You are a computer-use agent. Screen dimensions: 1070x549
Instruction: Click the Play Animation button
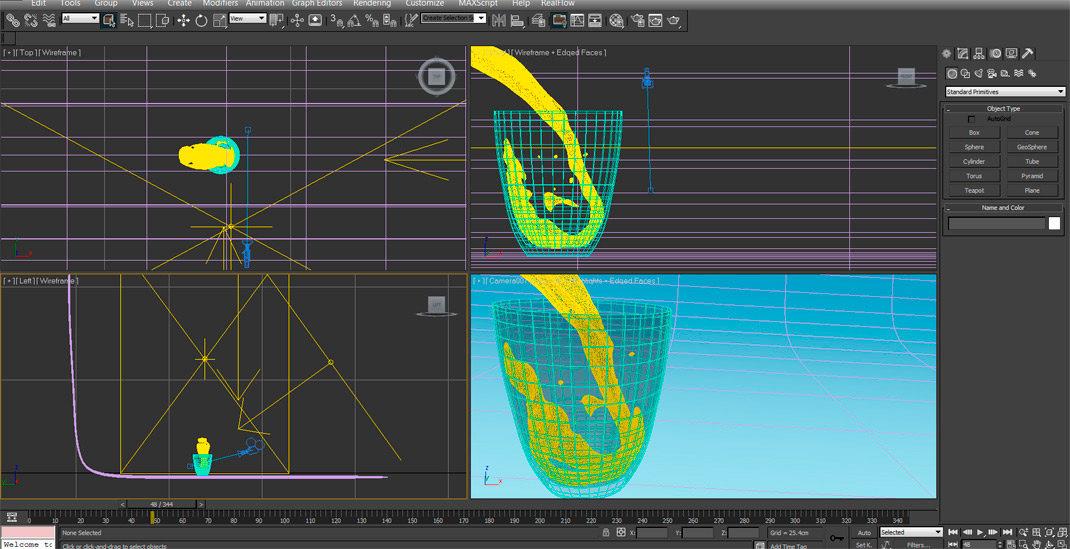click(980, 532)
